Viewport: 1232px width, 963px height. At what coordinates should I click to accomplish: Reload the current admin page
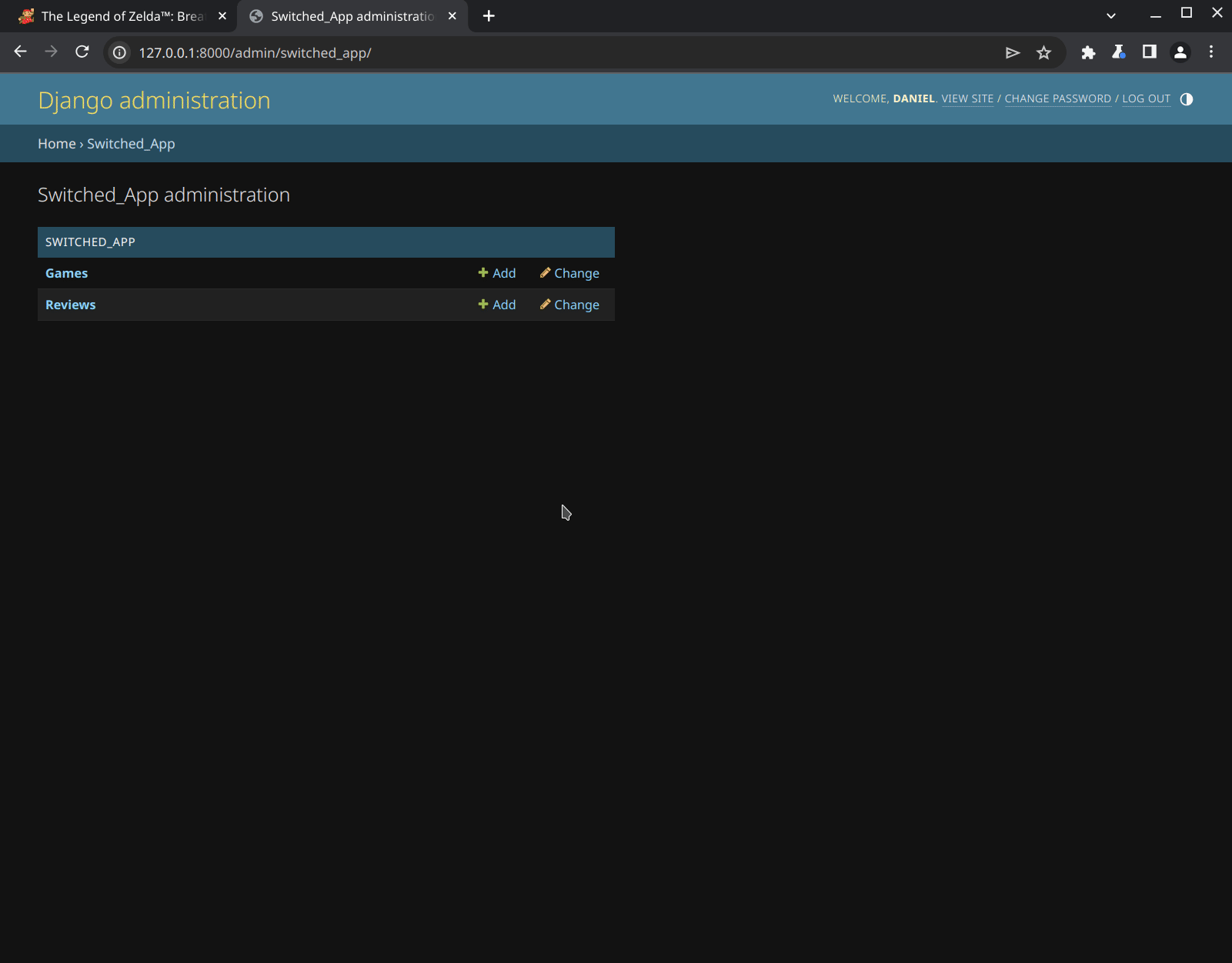82,52
